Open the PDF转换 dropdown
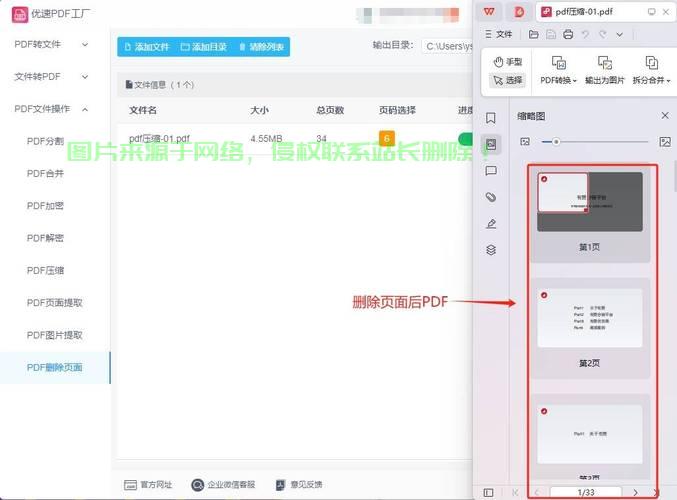 click(x=558, y=70)
